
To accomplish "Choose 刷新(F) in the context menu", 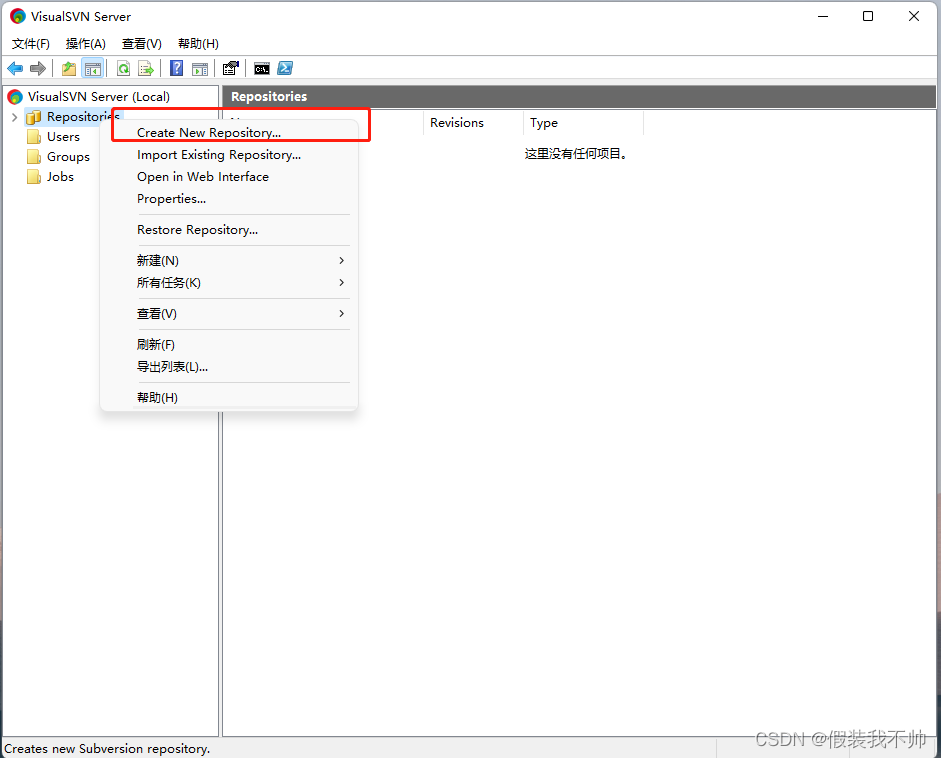I will [x=230, y=344].
